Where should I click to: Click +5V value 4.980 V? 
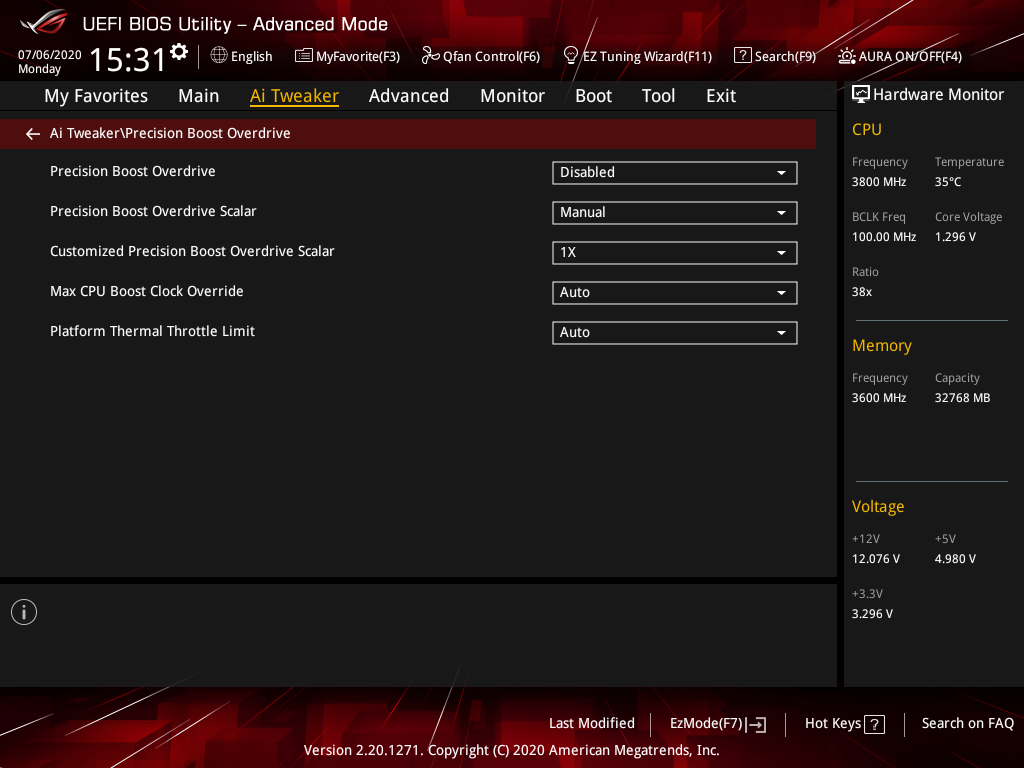pyautogui.click(x=955, y=559)
